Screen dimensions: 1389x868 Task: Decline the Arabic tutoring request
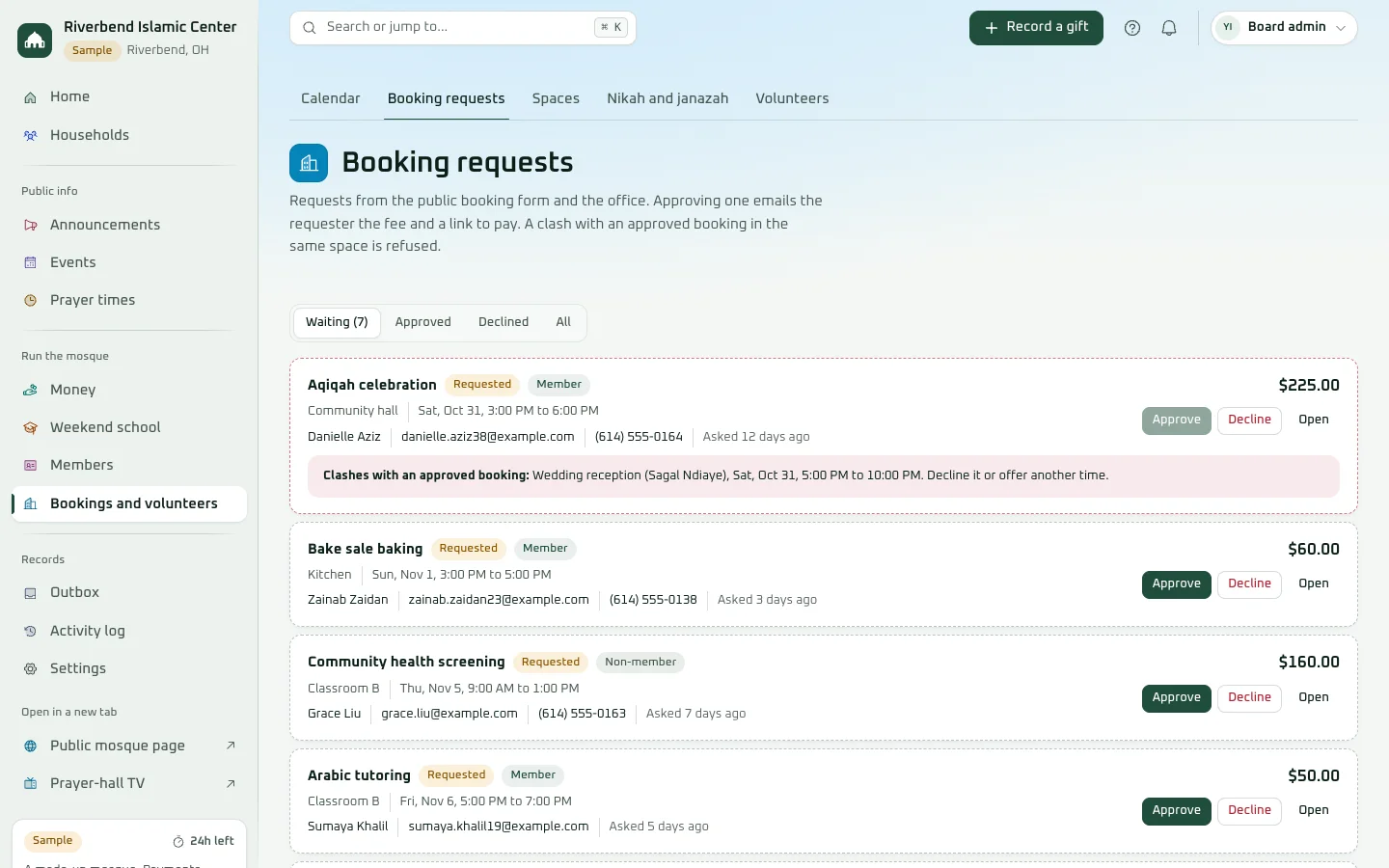[x=1249, y=811]
